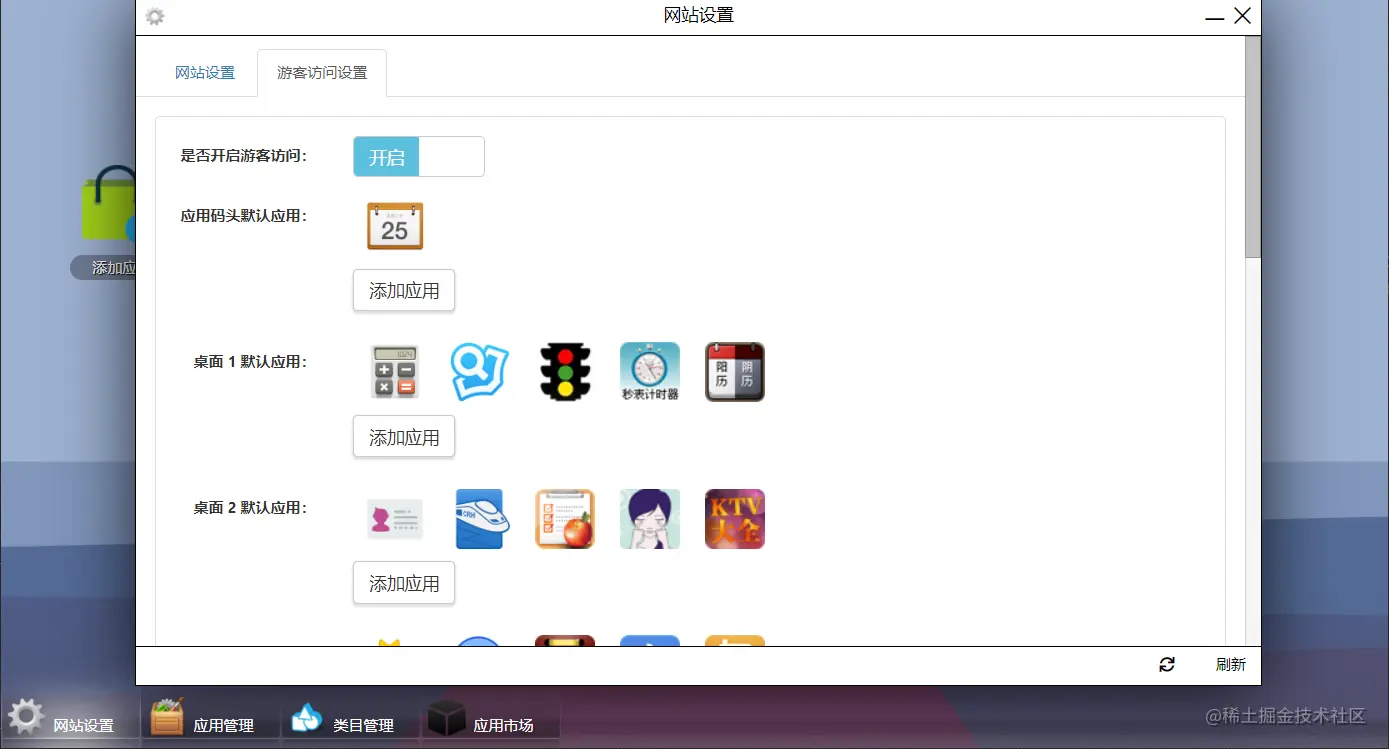The width and height of the screenshot is (1389, 749).
Task: Switch to the 网站设置 tab
Action: click(x=205, y=73)
